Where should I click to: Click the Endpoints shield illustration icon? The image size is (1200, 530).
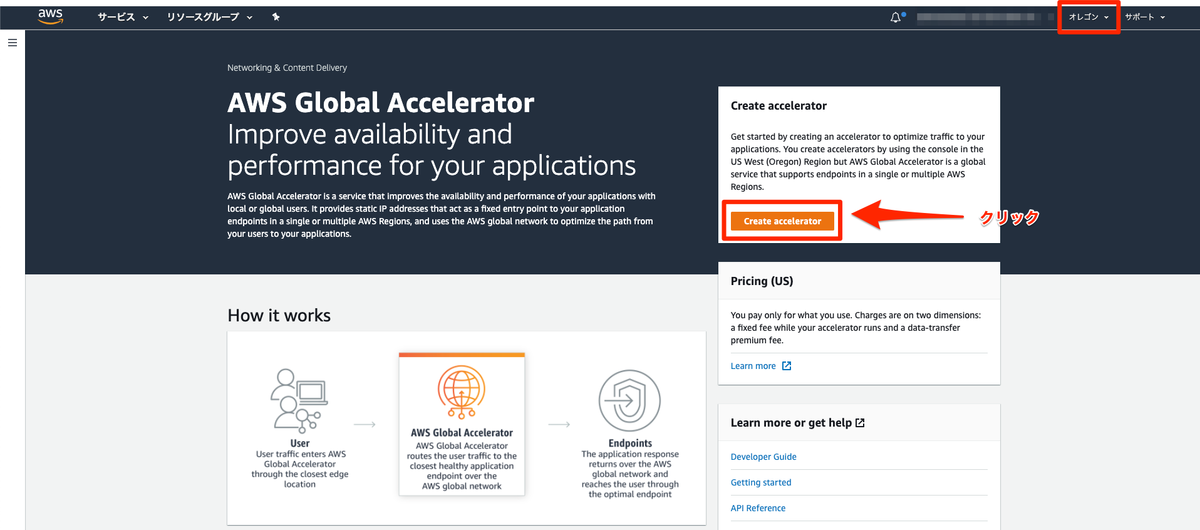(629, 400)
